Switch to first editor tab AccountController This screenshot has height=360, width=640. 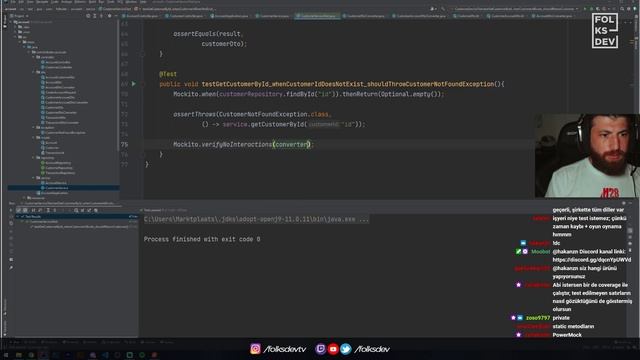click(x=140, y=16)
